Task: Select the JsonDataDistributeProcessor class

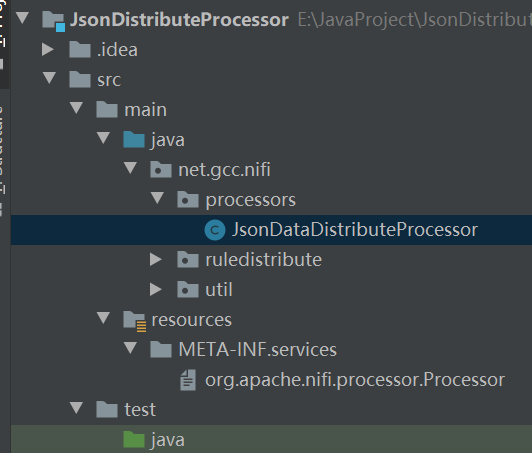Action: point(355,230)
